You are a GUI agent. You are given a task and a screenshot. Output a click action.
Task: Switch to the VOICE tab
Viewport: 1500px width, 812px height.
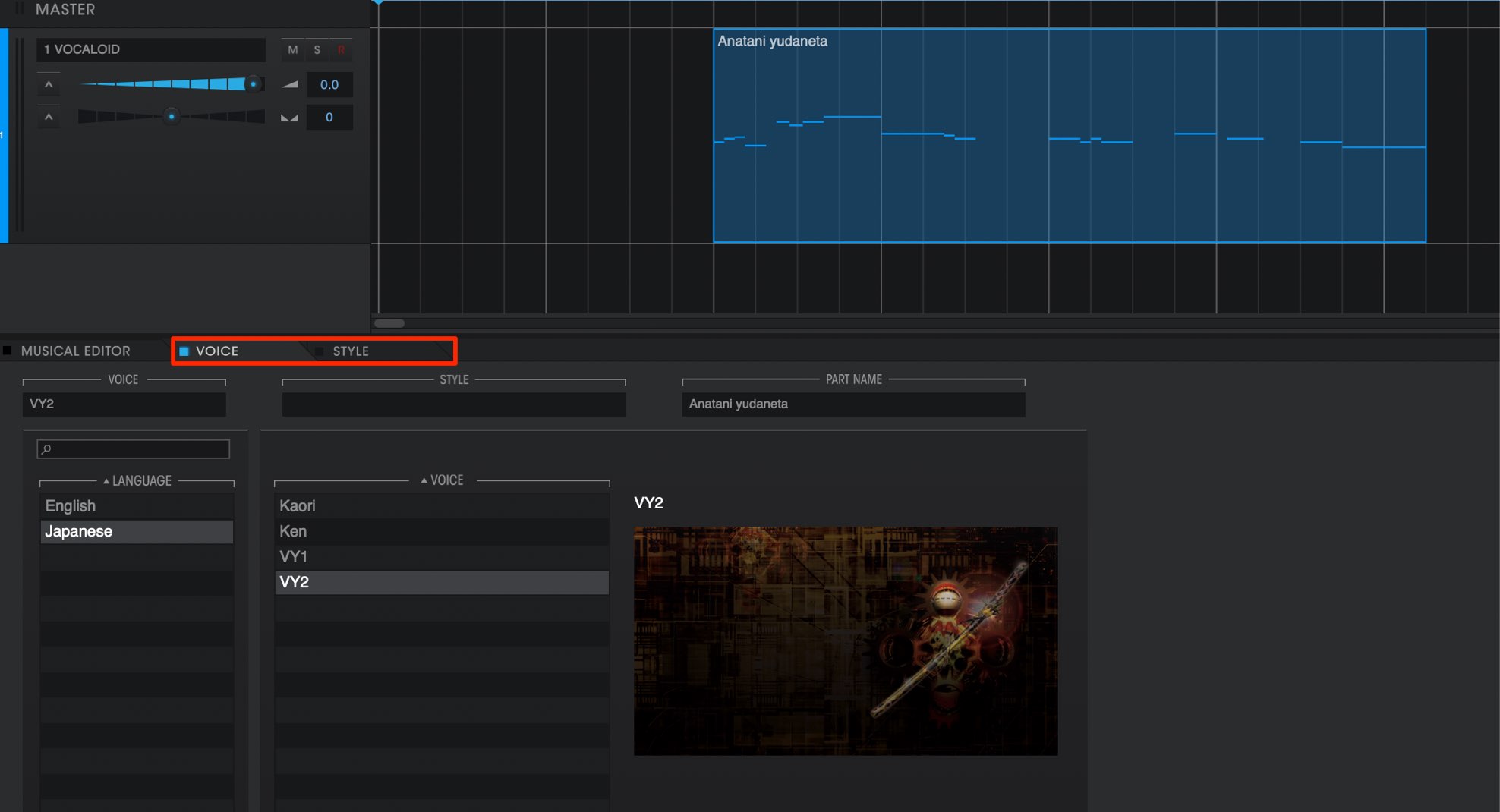216,351
